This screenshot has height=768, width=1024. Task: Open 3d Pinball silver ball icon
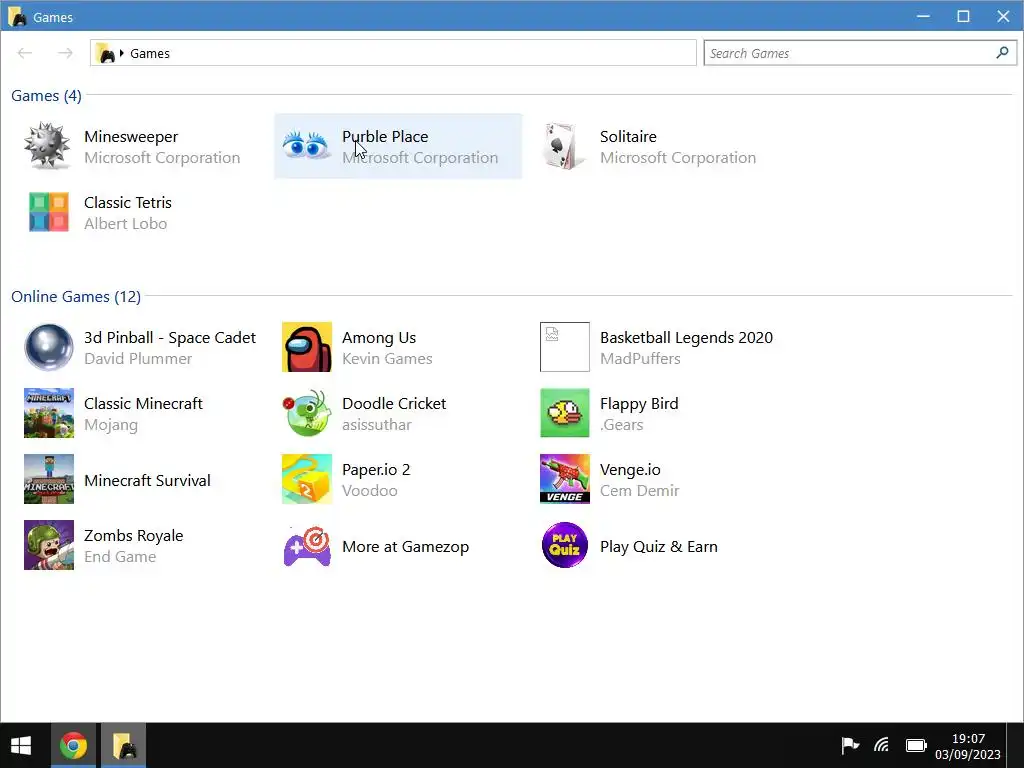click(x=49, y=347)
